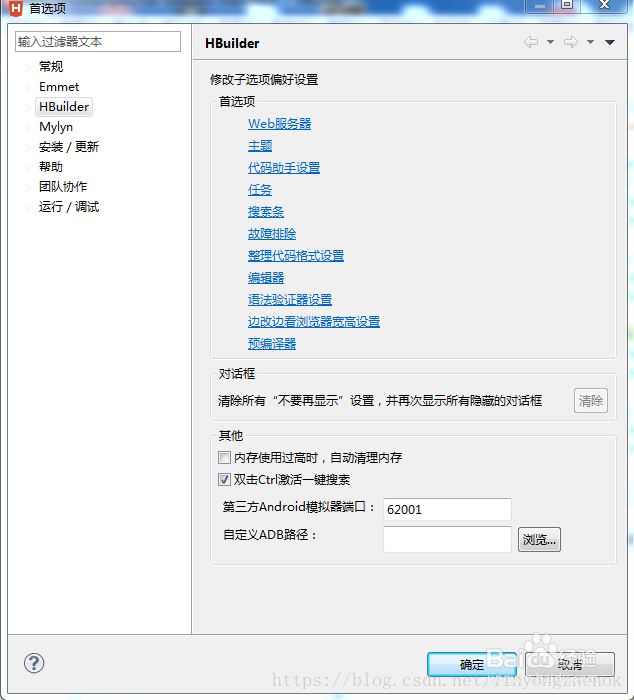The height and width of the screenshot is (700, 634).
Task: Open the 代码助手设置 link
Action: pyautogui.click(x=284, y=168)
